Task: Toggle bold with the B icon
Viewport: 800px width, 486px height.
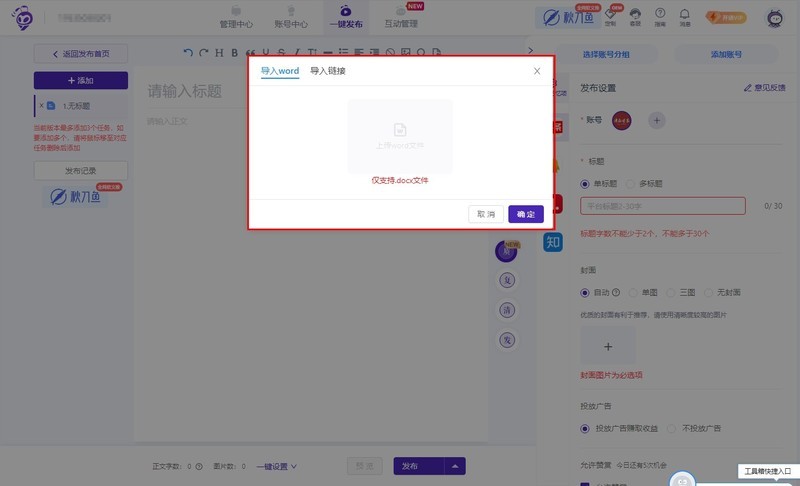Action: coord(234,52)
